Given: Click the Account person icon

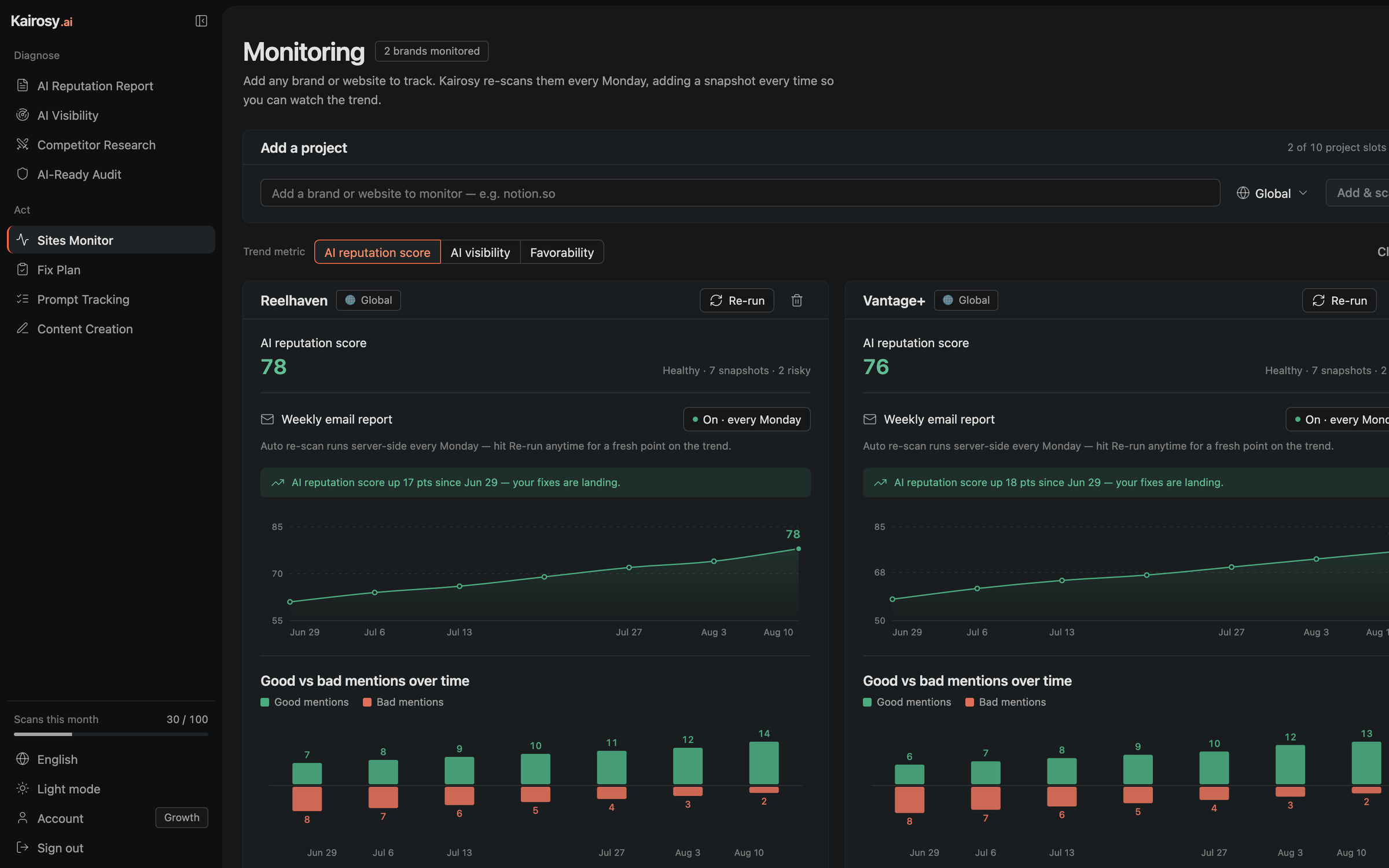Looking at the screenshot, I should [x=23, y=818].
